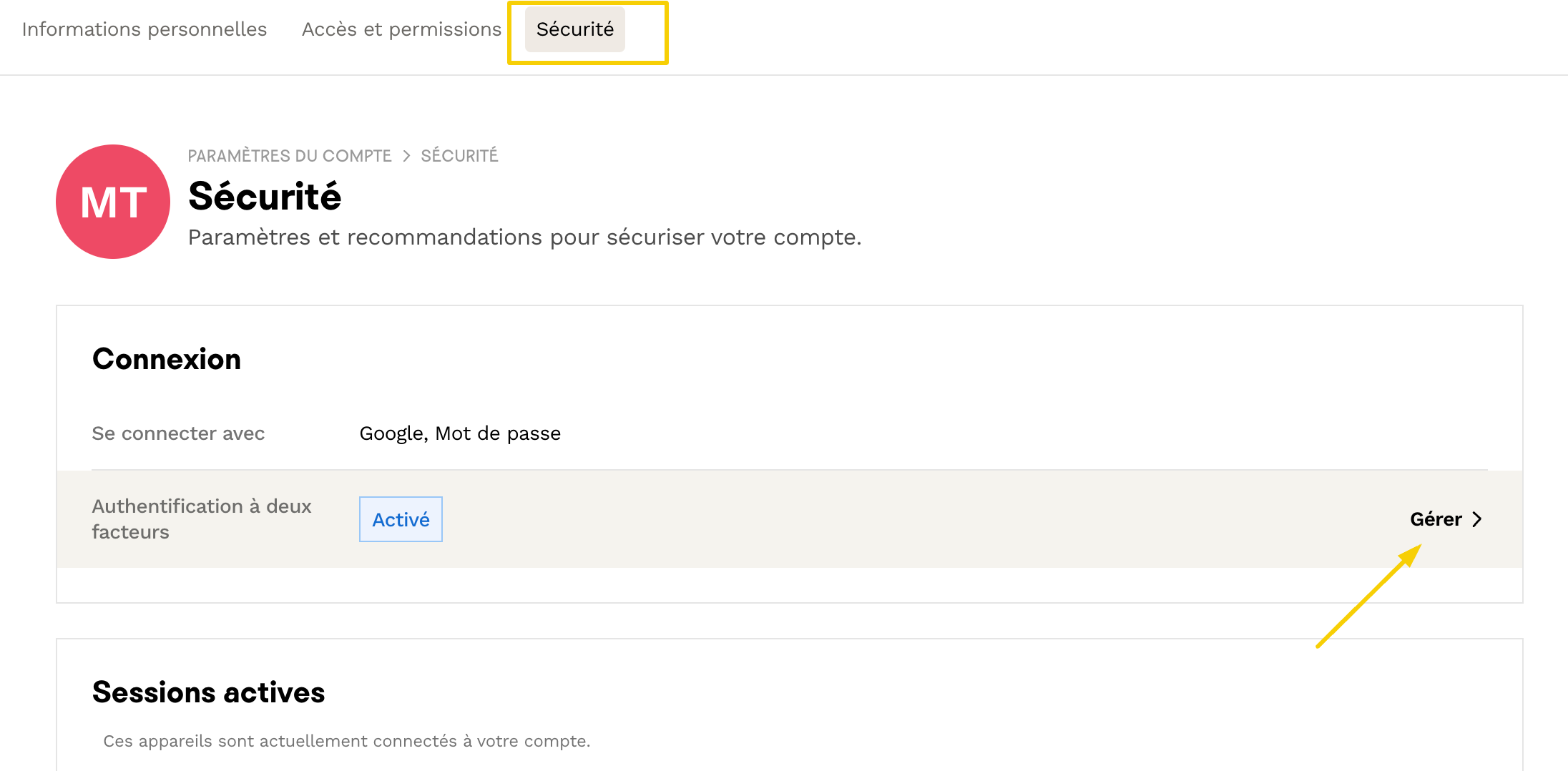Click the breadcrumb chevron separator
The width and height of the screenshot is (1568, 771).
click(406, 156)
